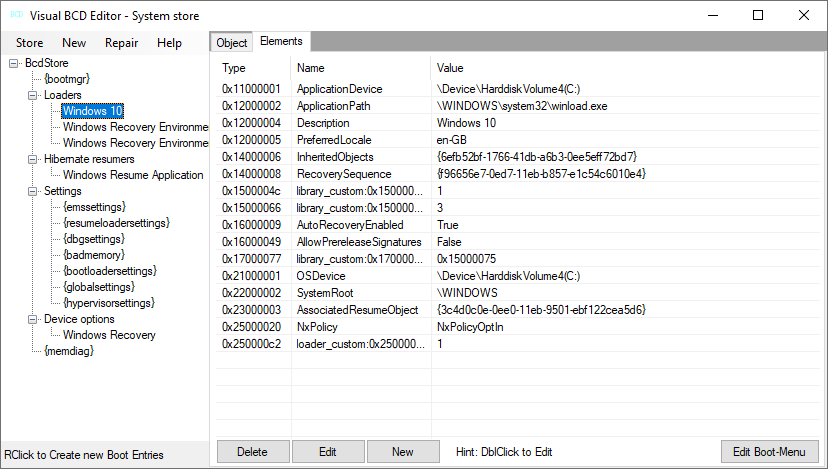Select the {dbgsettings} entry
Screen dimensions: 828x469
tap(94, 239)
